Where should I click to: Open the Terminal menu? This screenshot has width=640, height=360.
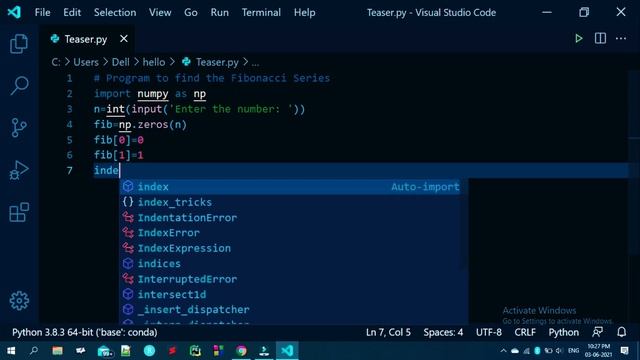coord(261,12)
